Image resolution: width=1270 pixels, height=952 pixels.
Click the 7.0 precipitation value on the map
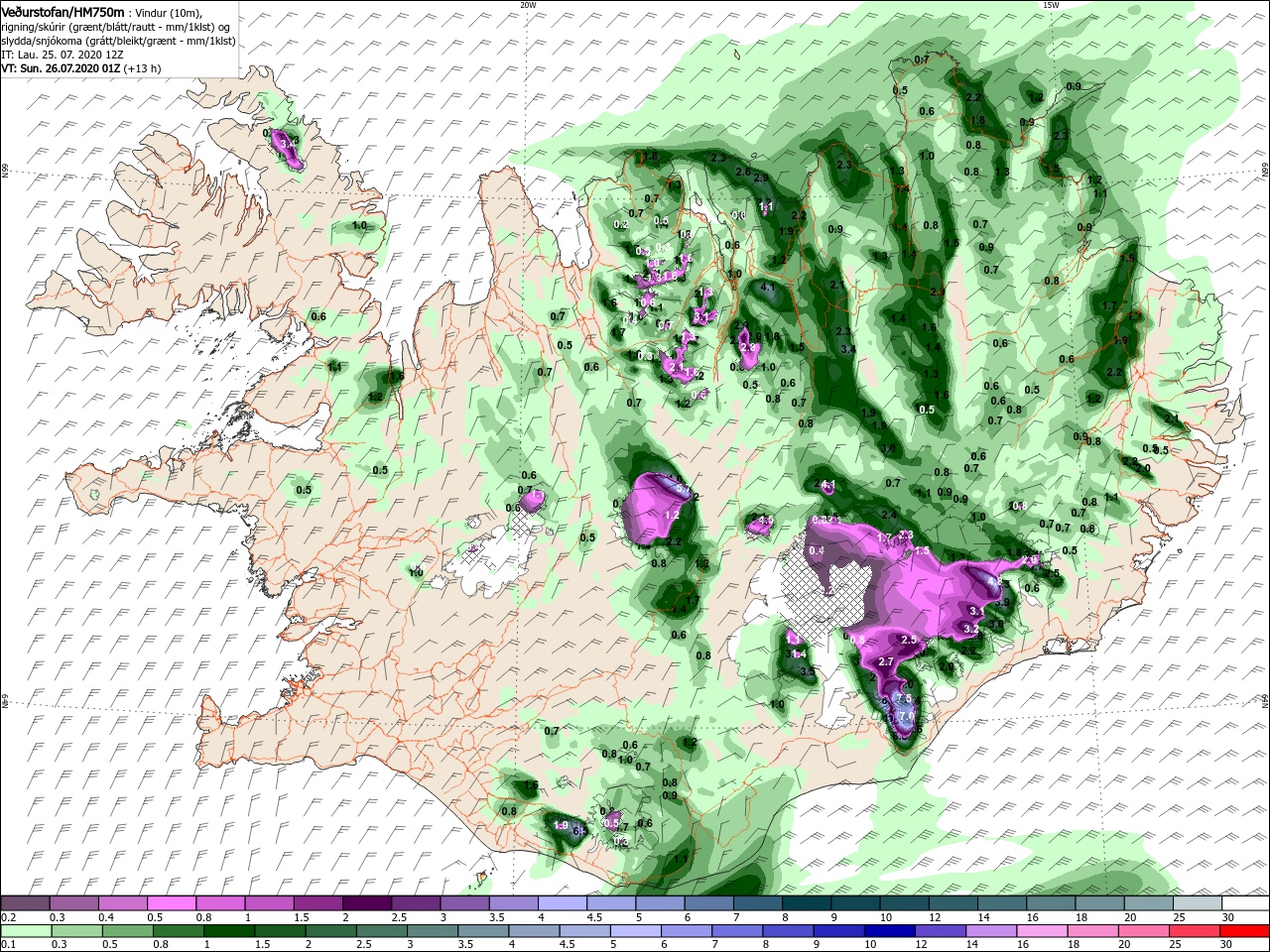coord(906,716)
